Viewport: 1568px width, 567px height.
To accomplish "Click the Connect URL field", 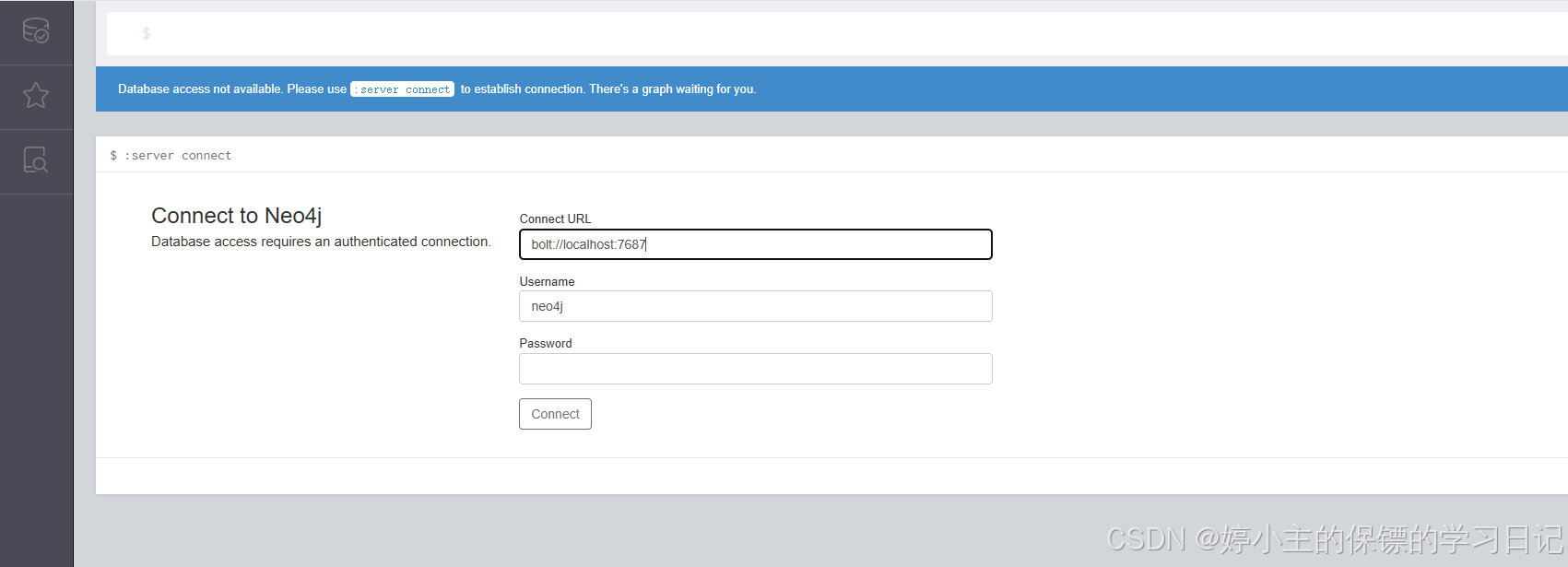I will [756, 244].
